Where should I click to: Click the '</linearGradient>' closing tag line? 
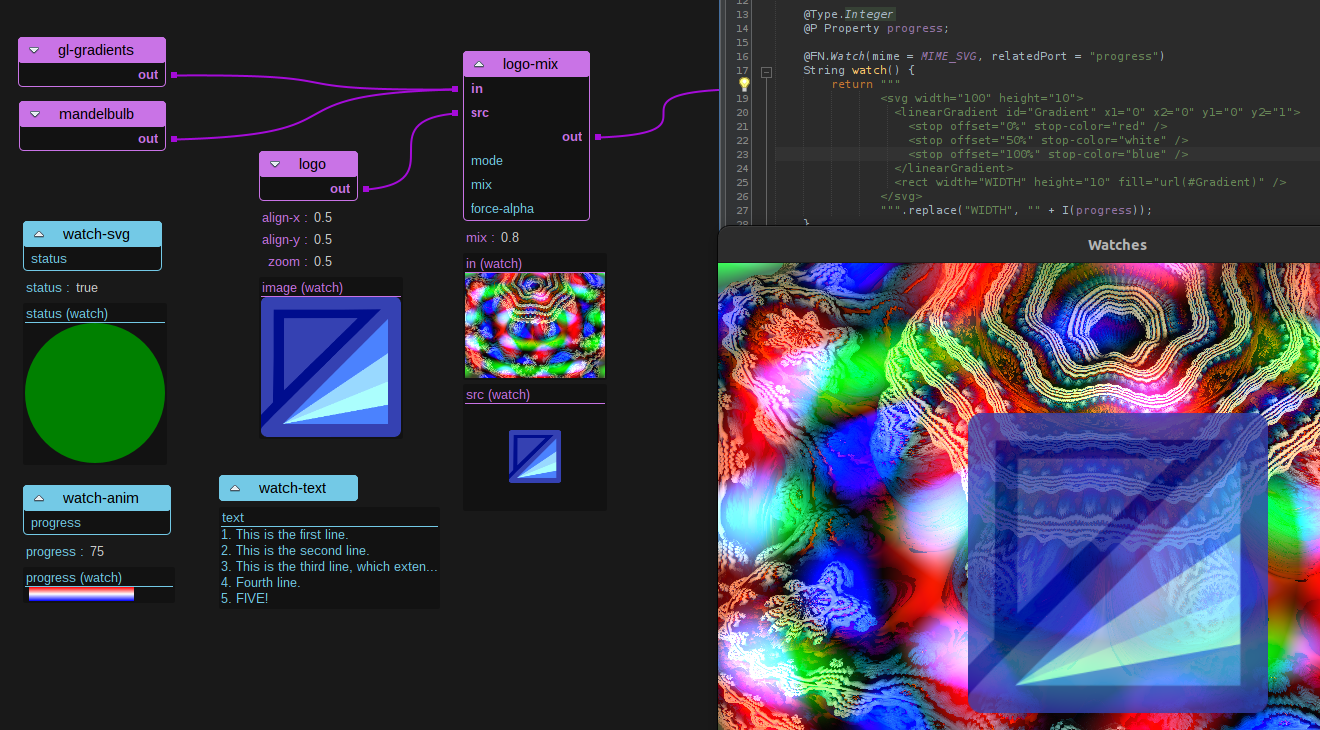coord(954,168)
